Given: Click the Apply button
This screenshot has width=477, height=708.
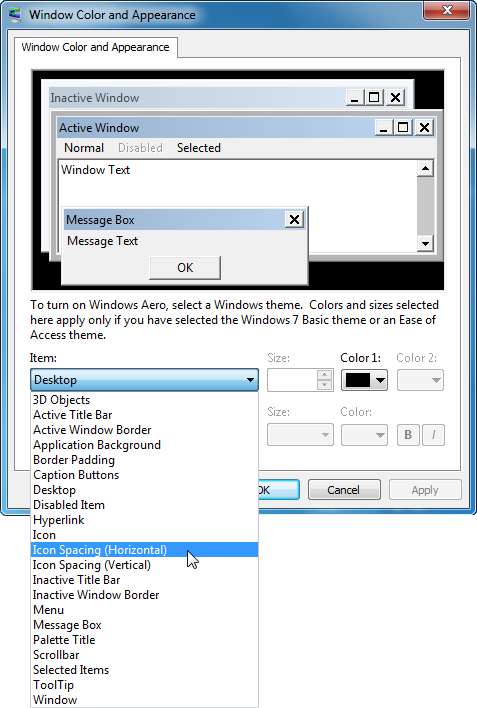Looking at the screenshot, I should [x=425, y=490].
